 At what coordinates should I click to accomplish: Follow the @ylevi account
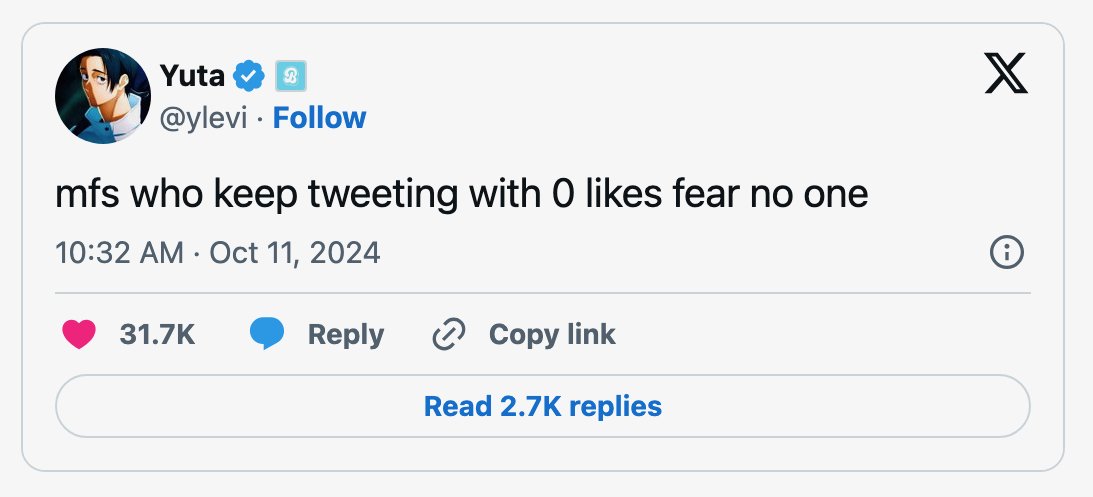coord(319,118)
